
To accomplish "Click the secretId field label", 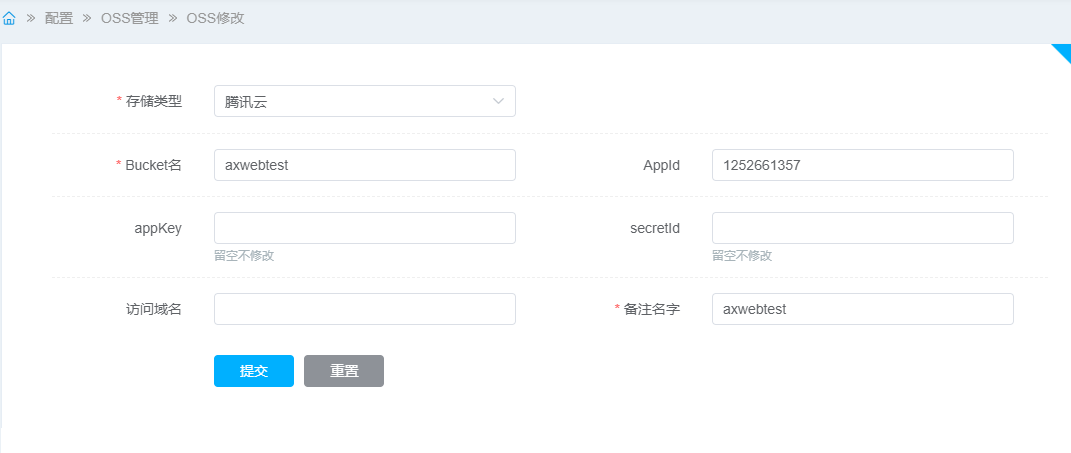I will point(655,228).
